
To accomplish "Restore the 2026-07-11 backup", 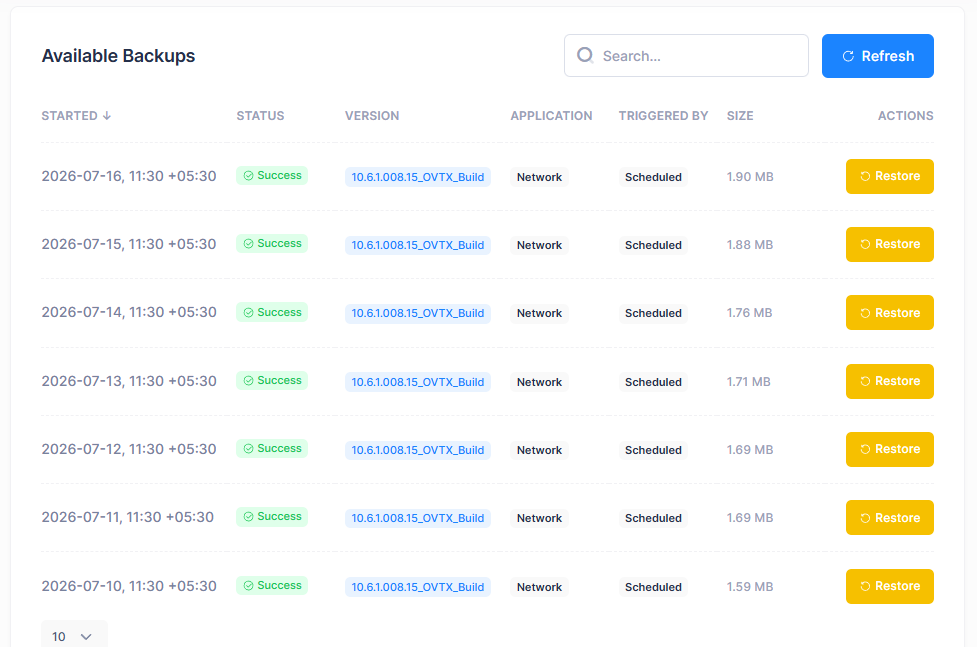I will point(889,517).
